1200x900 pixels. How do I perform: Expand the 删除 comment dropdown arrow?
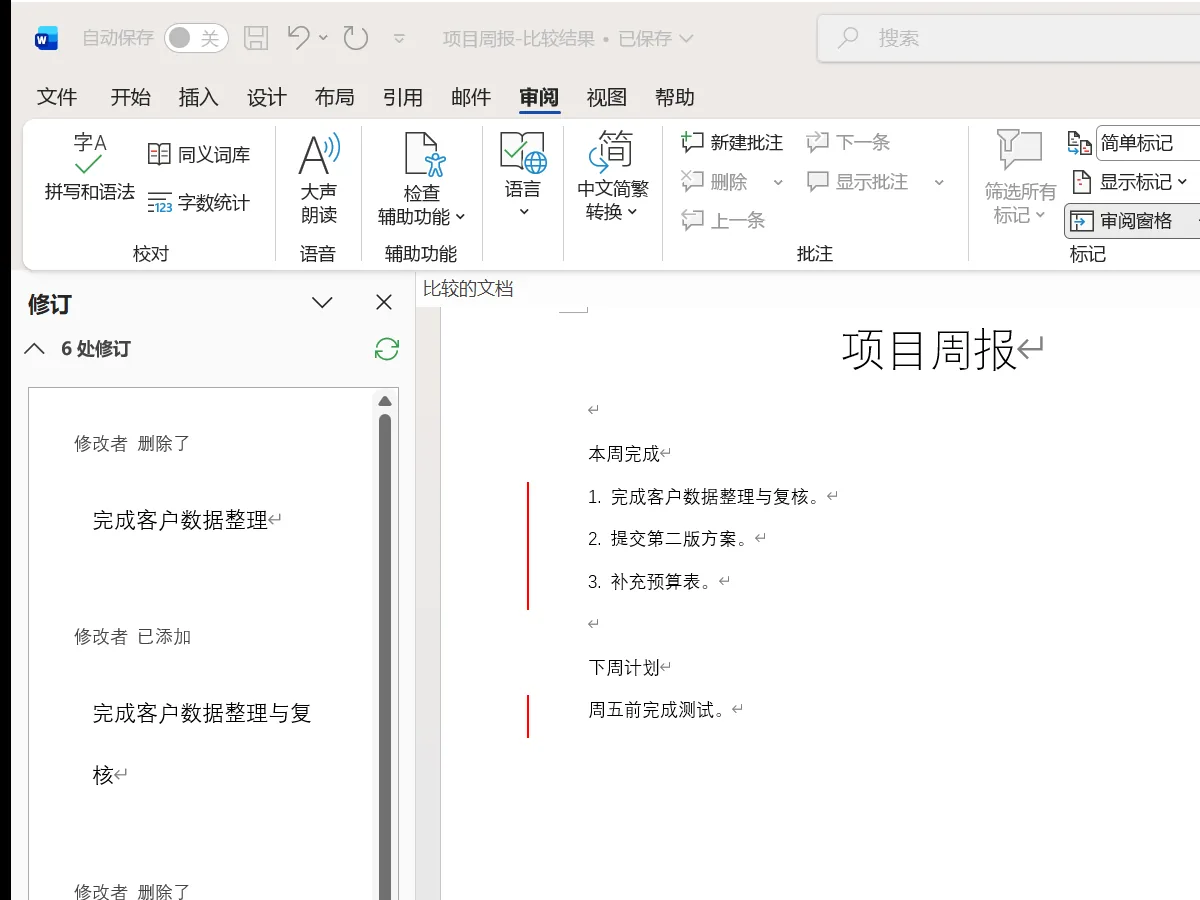pyautogui.click(x=778, y=182)
